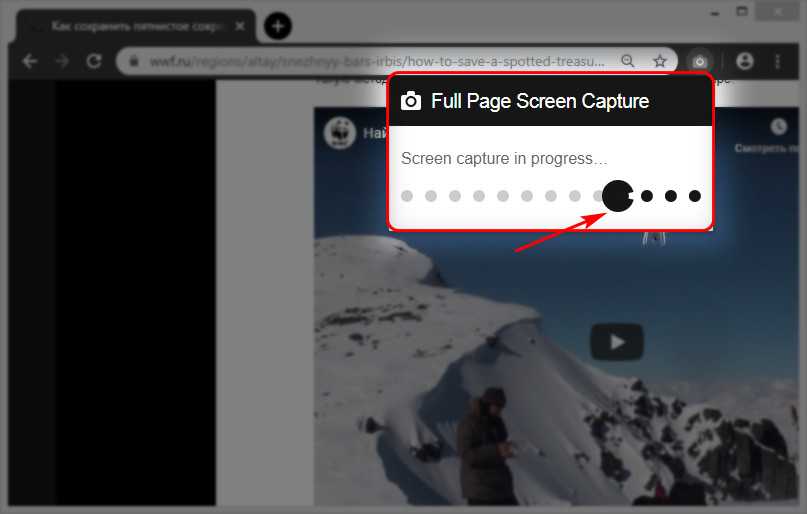Click 'Screen capture in progress' text
The width and height of the screenshot is (807, 514).
[504, 158]
